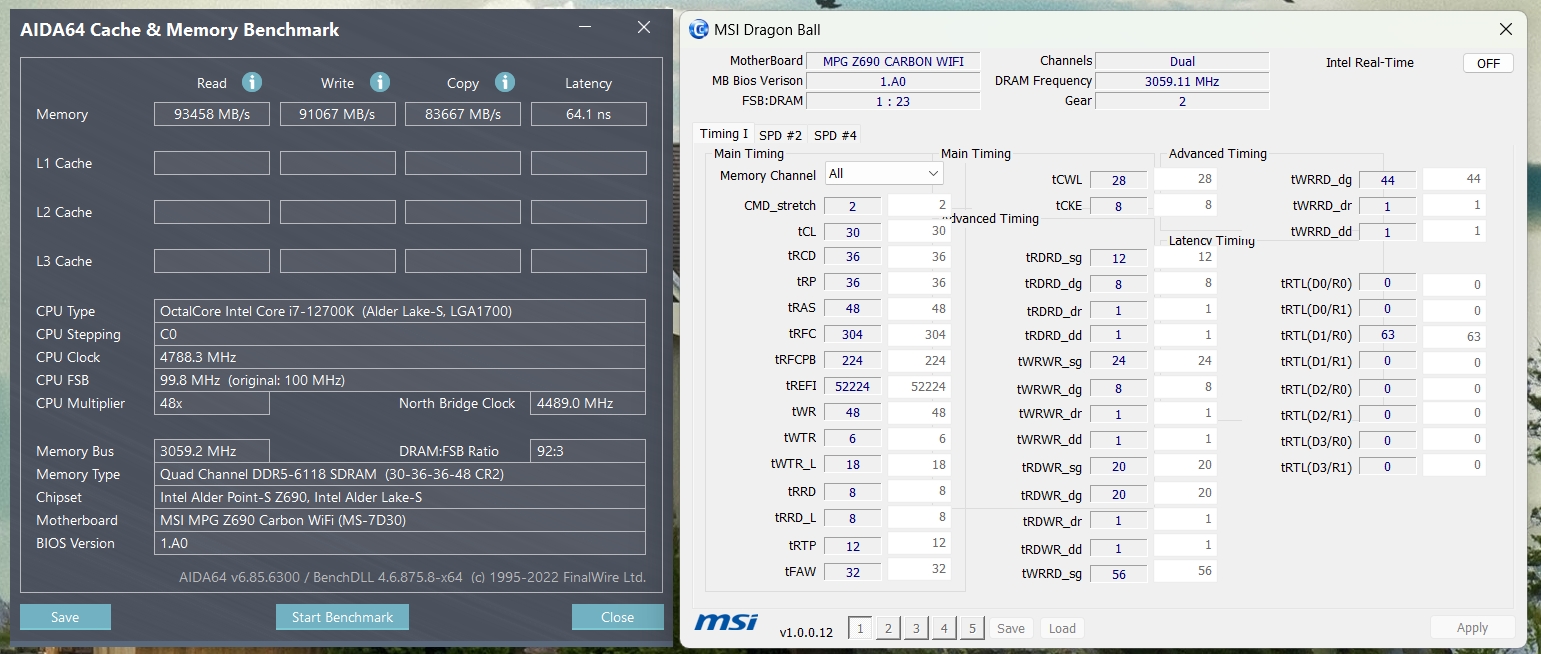Click the Memory Latency 64.1 ns value
The image size is (1541, 654).
tap(588, 114)
